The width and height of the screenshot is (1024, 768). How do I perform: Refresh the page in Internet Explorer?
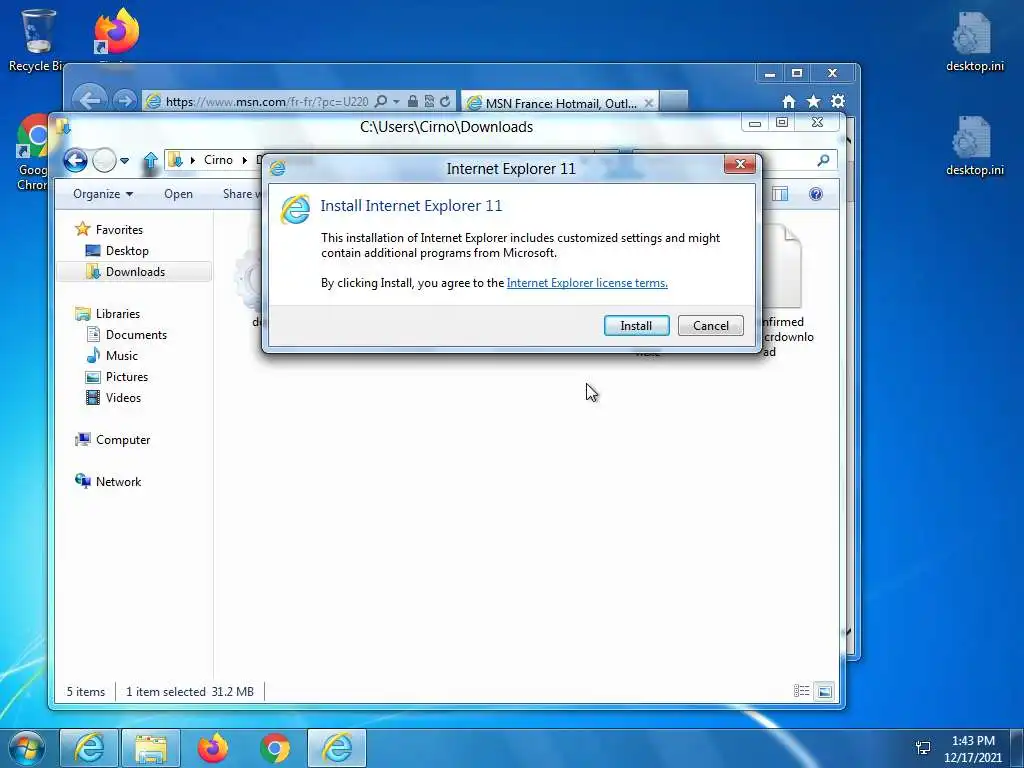tap(445, 101)
